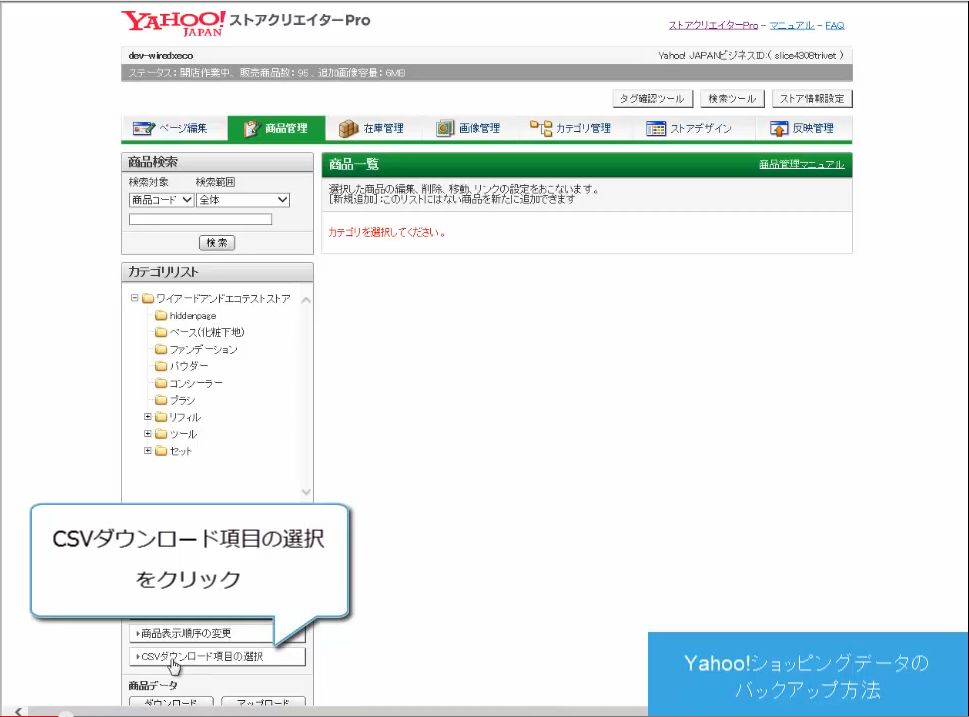Select the ブラシ category
This screenshot has height=717, width=969.
tap(182, 401)
